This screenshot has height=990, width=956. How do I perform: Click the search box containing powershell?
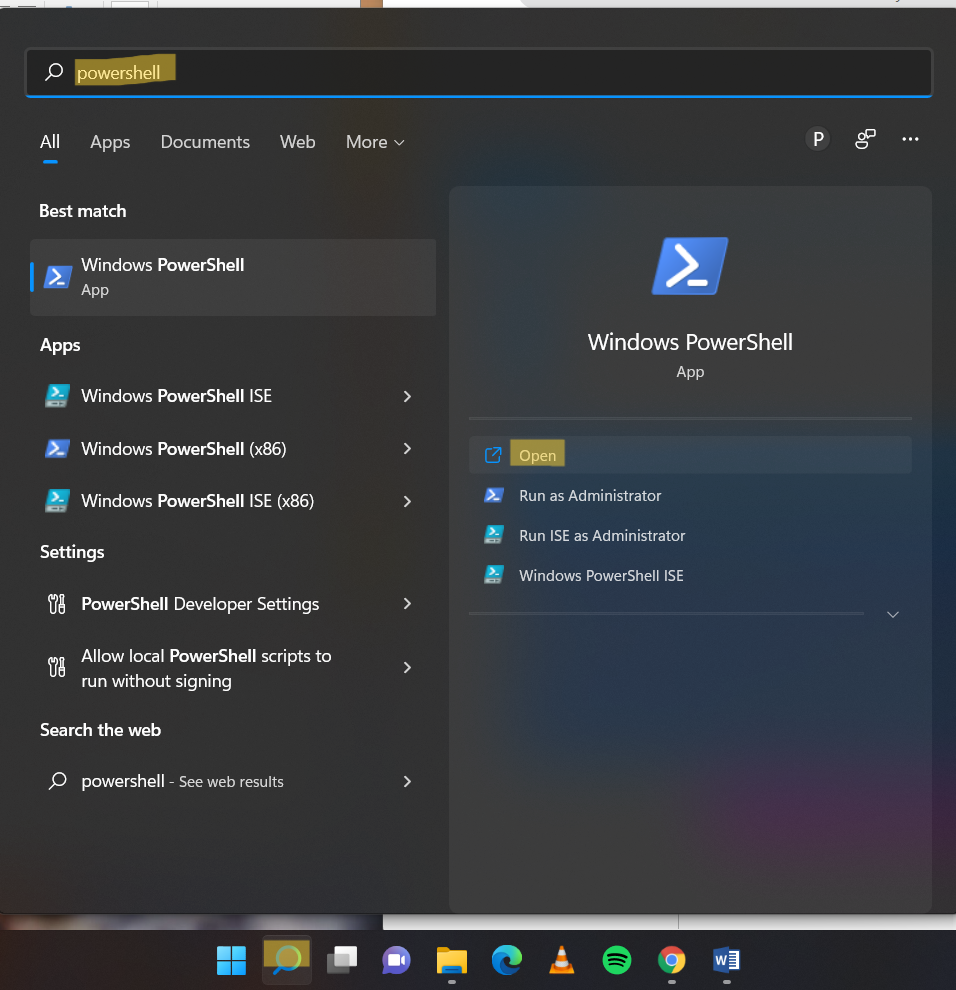480,73
